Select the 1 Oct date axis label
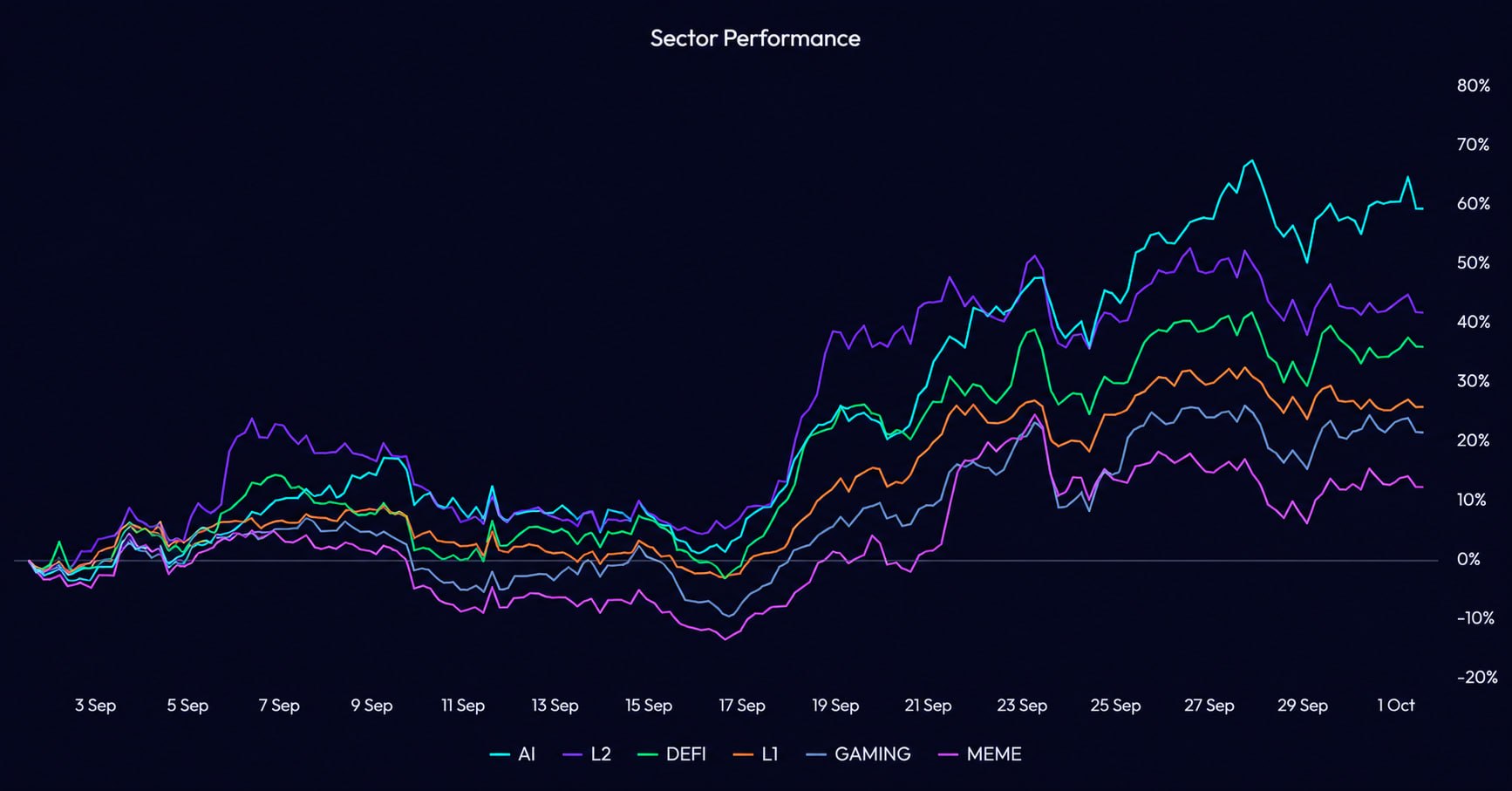 [1396, 706]
